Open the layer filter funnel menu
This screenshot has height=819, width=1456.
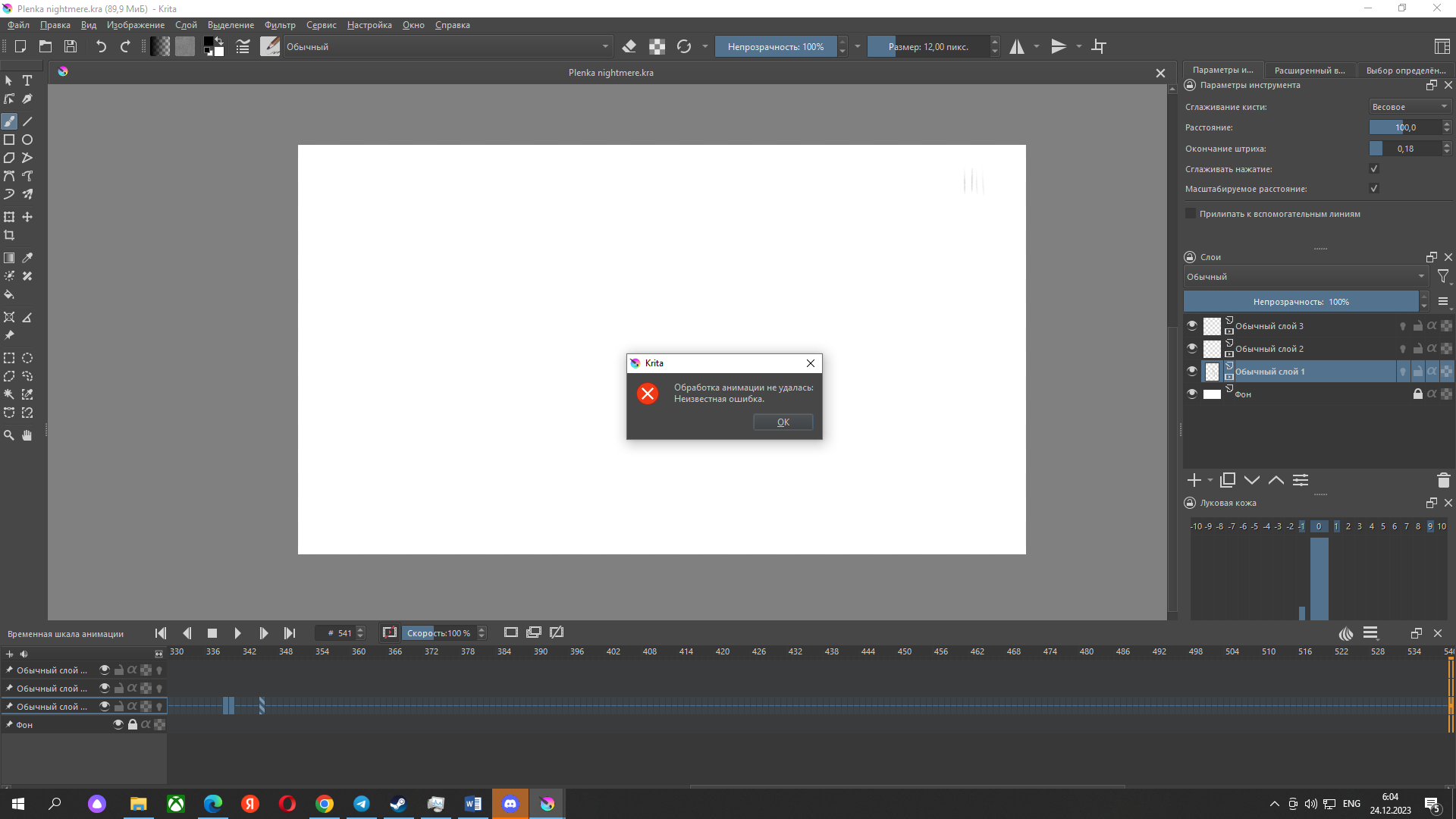pyautogui.click(x=1443, y=277)
